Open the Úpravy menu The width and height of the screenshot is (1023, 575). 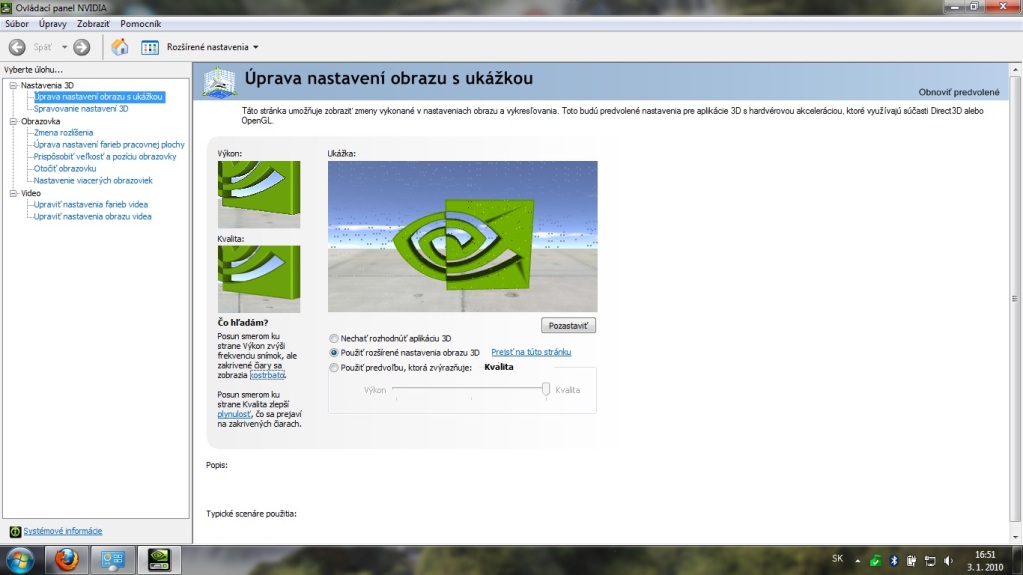tap(52, 23)
